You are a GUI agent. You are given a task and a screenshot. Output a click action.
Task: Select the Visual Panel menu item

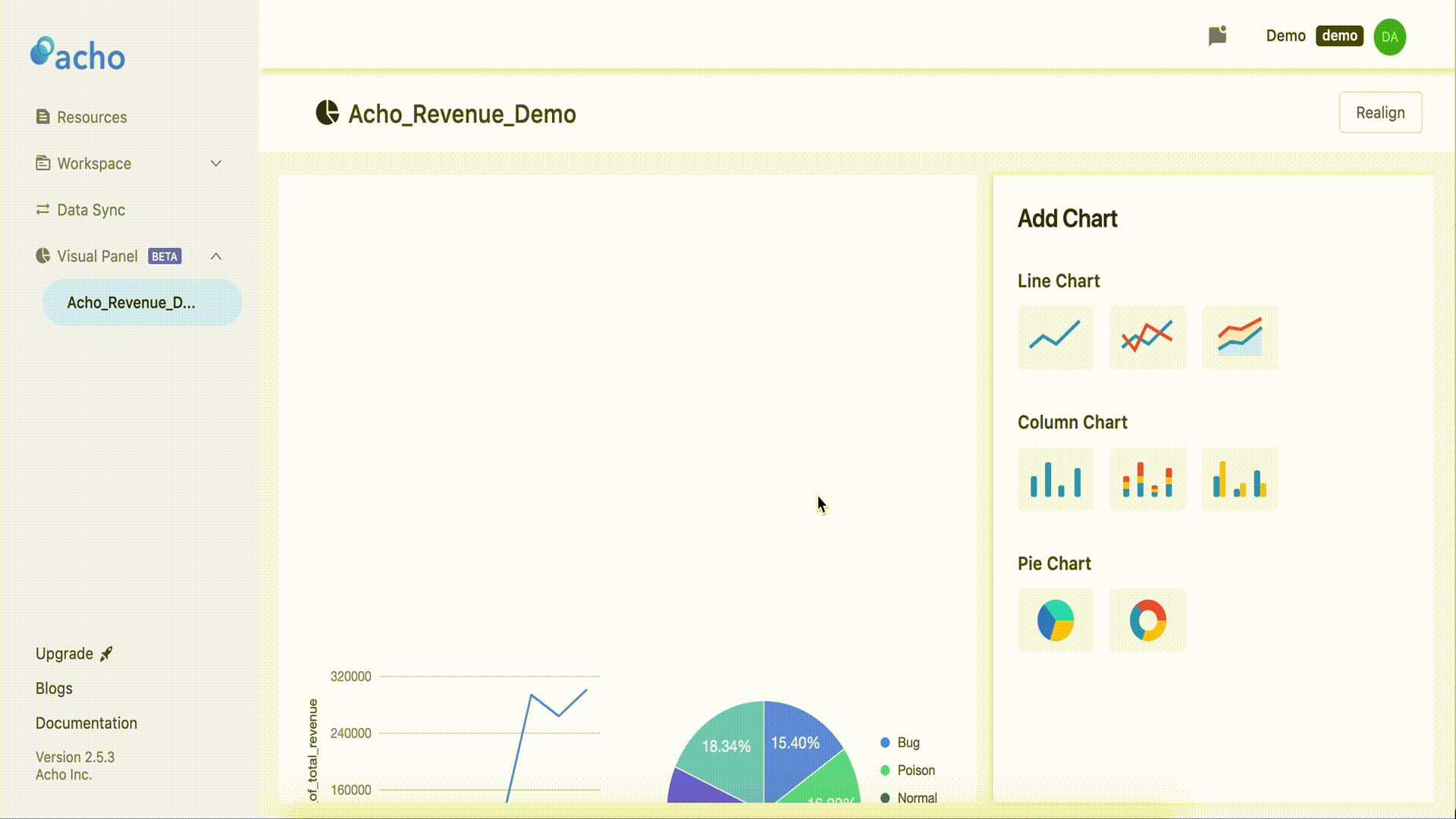pyautogui.click(x=97, y=256)
